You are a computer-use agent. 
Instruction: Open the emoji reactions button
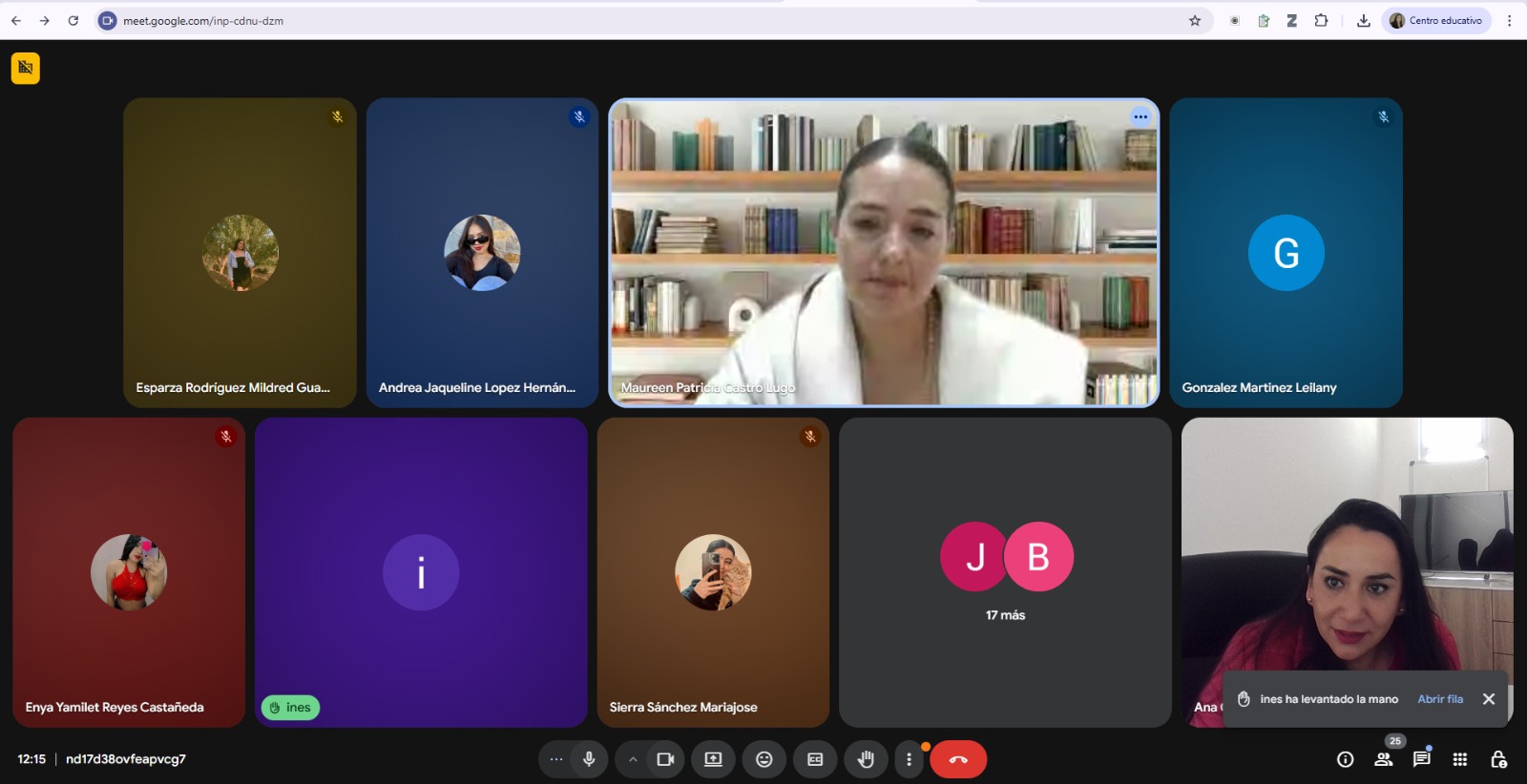point(763,759)
